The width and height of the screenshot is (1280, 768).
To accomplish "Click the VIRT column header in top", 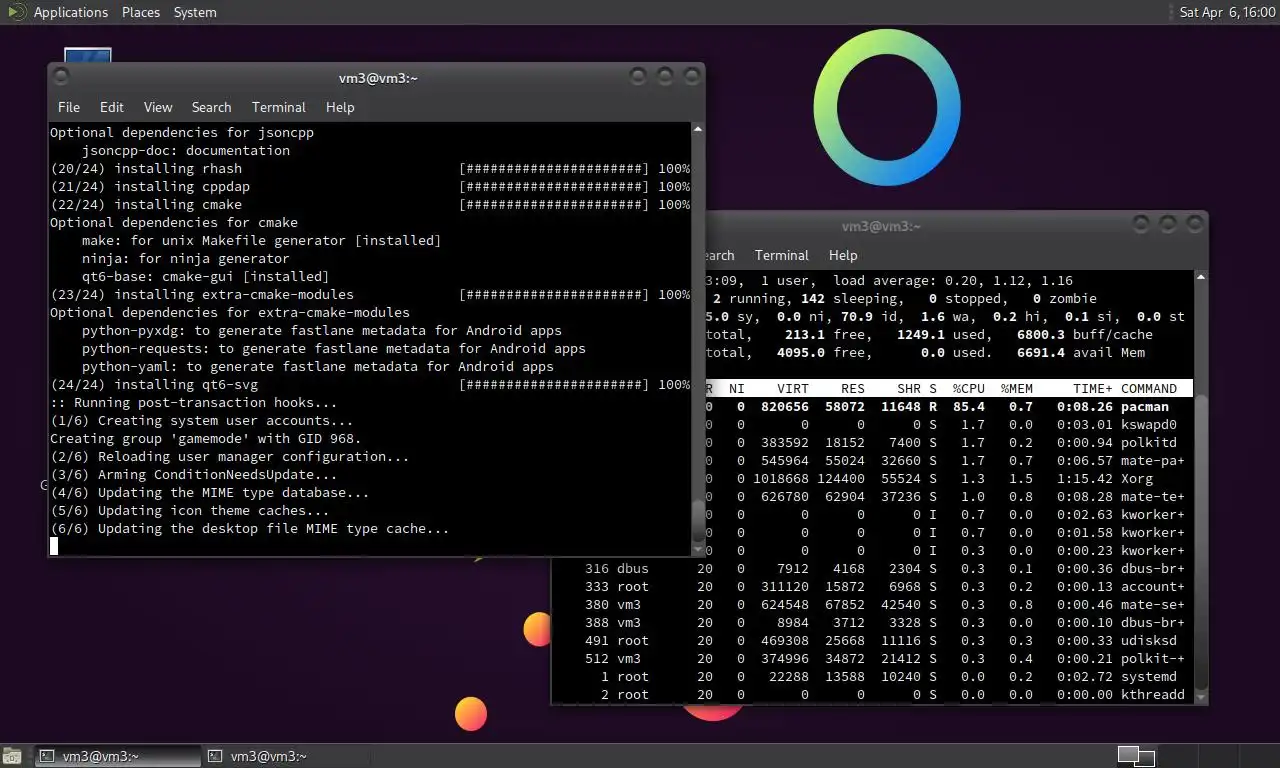I will coord(793,388).
